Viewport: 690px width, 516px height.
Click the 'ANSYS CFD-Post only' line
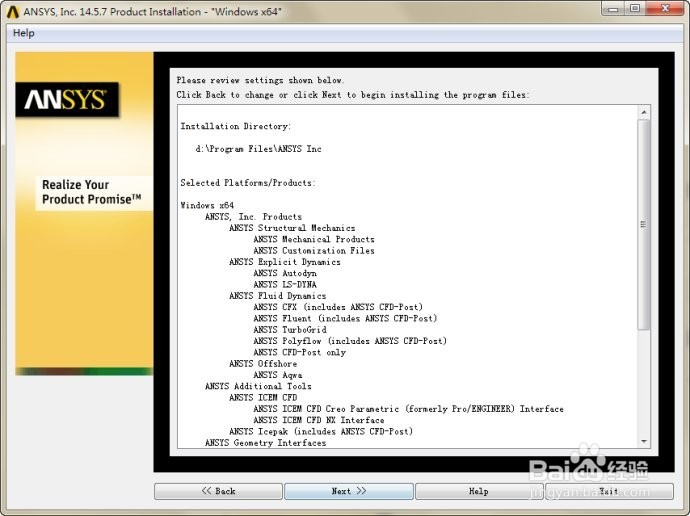[300, 352]
